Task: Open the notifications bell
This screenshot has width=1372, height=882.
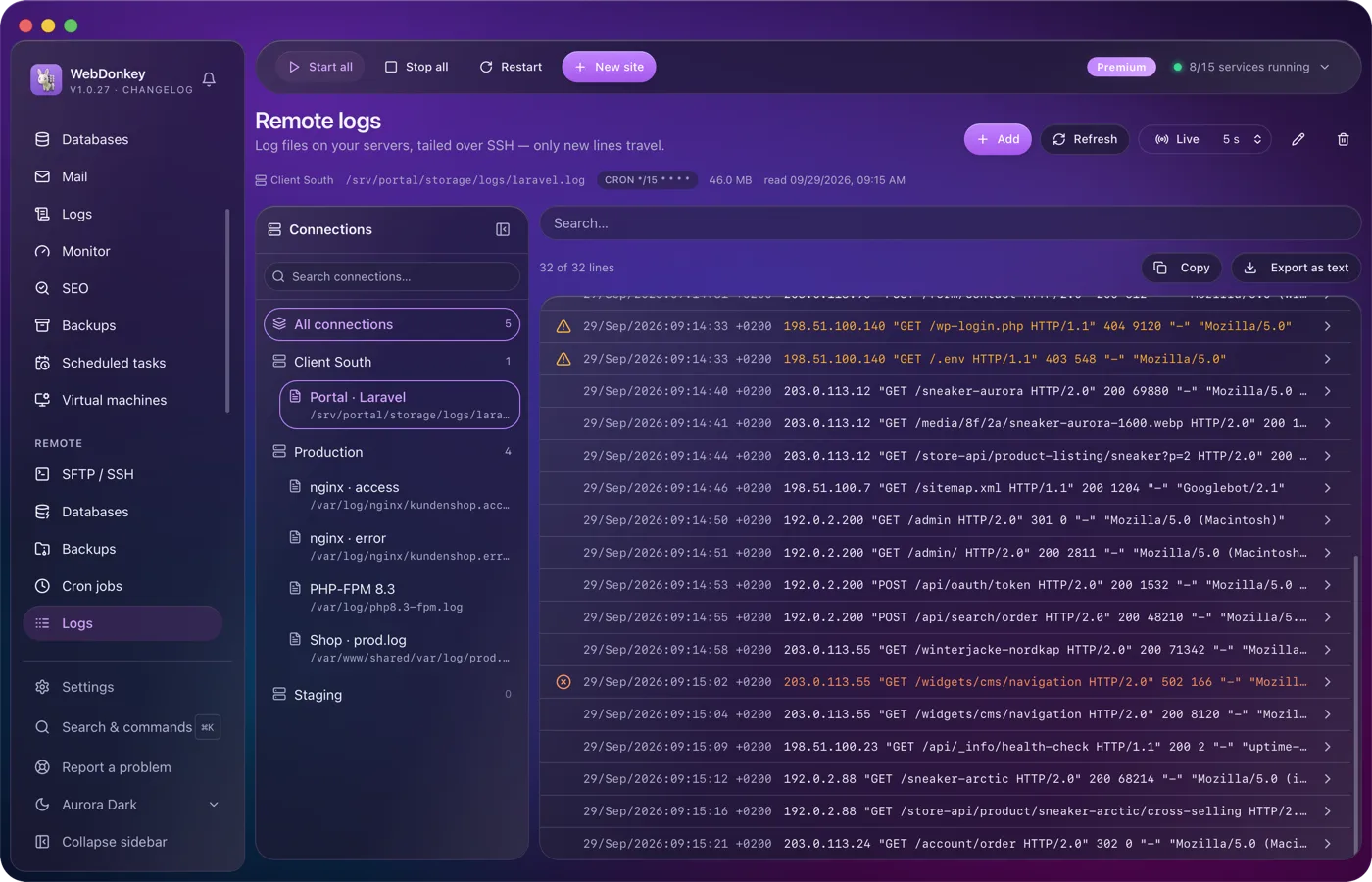Action: [x=209, y=79]
